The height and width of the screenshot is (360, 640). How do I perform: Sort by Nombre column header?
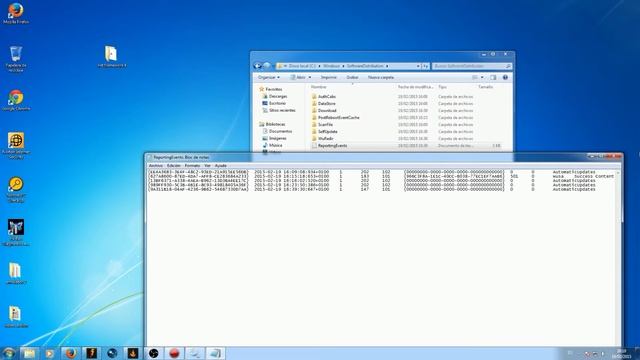318,87
